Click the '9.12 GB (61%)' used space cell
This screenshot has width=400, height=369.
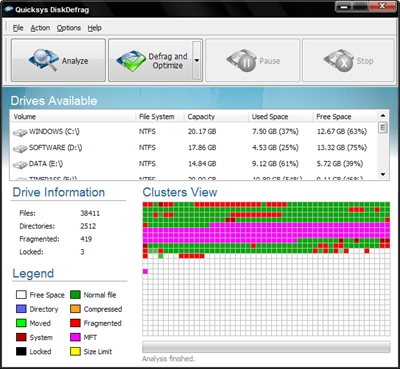point(275,164)
